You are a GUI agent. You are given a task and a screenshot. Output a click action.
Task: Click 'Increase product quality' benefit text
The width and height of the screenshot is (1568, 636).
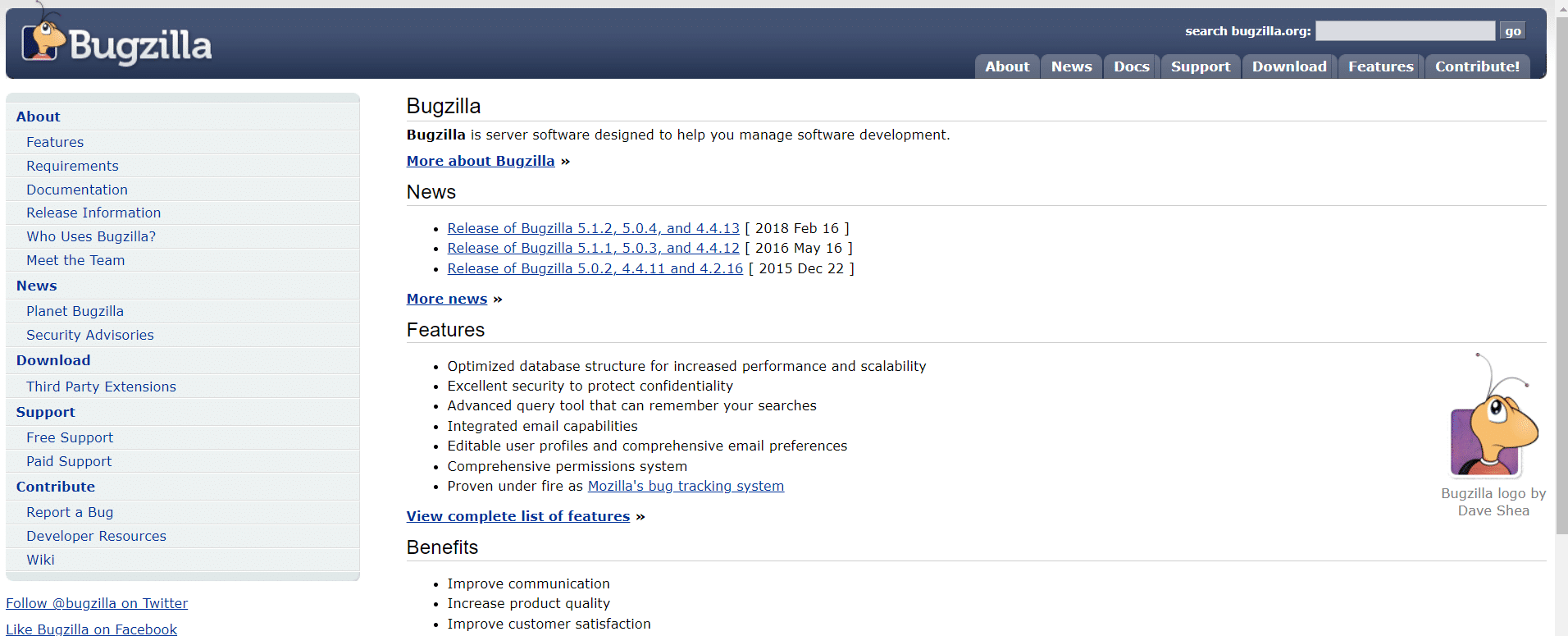point(528,603)
